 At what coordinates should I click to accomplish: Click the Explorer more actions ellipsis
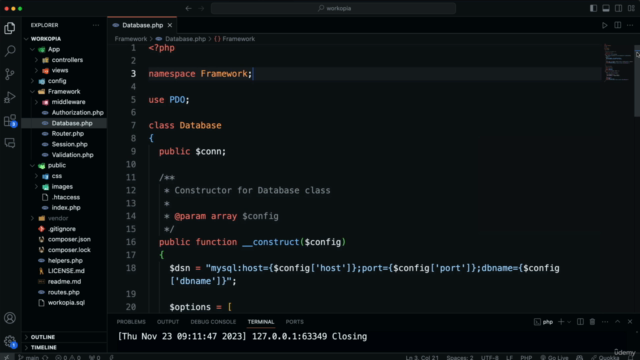click(x=96, y=25)
